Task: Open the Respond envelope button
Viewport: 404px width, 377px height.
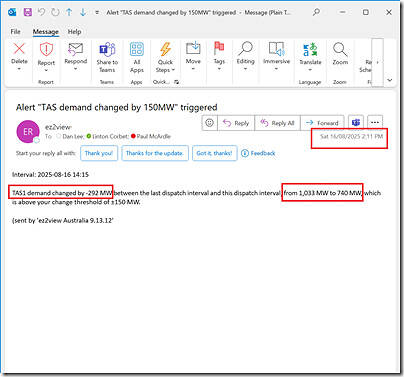Action: coord(76,49)
